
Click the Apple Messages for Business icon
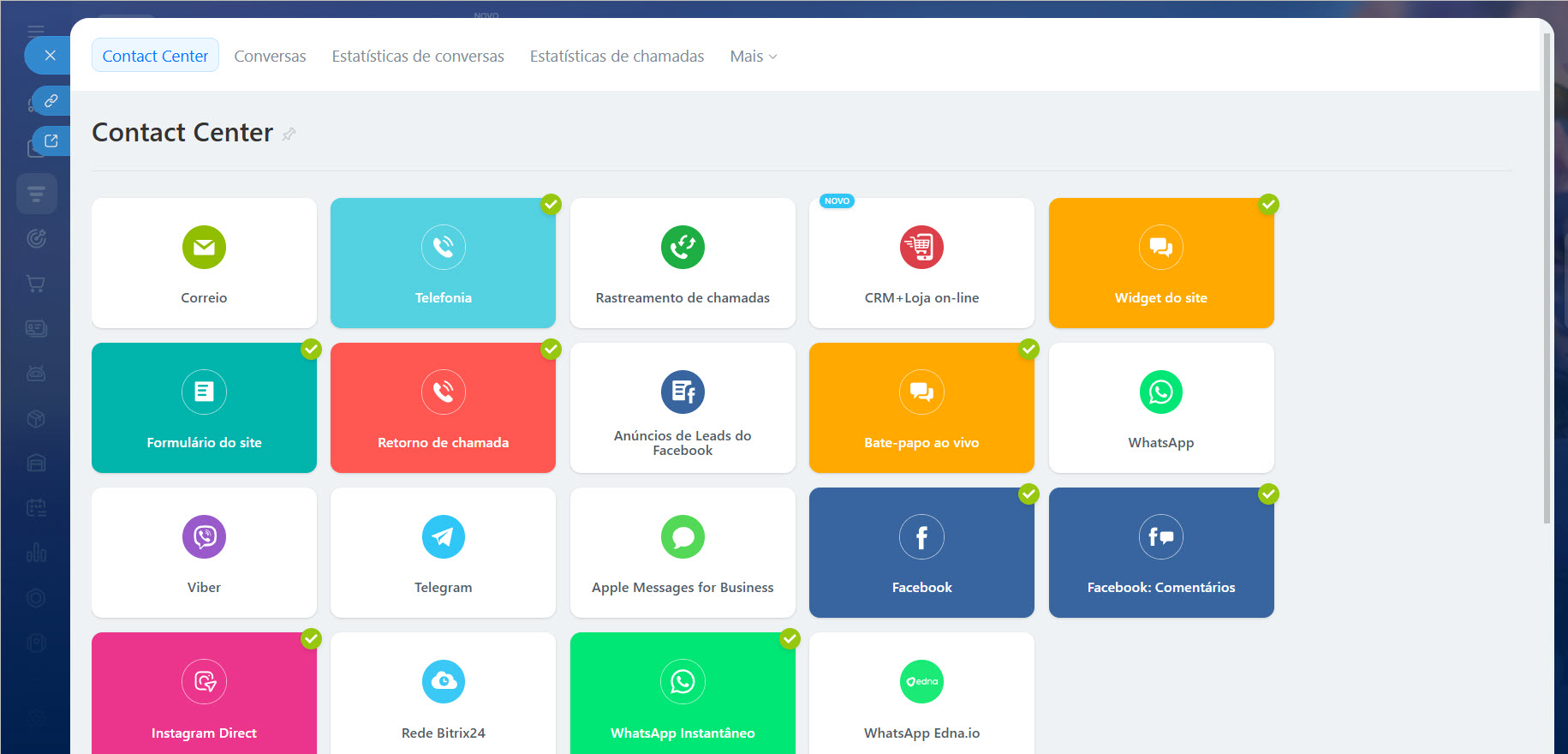[x=683, y=537]
